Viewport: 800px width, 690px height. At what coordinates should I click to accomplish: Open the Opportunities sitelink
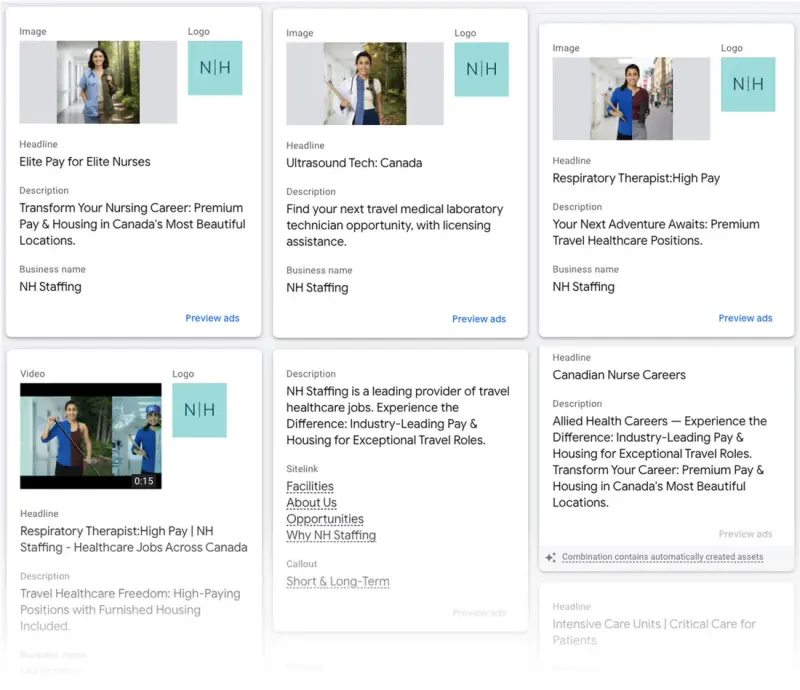click(325, 519)
